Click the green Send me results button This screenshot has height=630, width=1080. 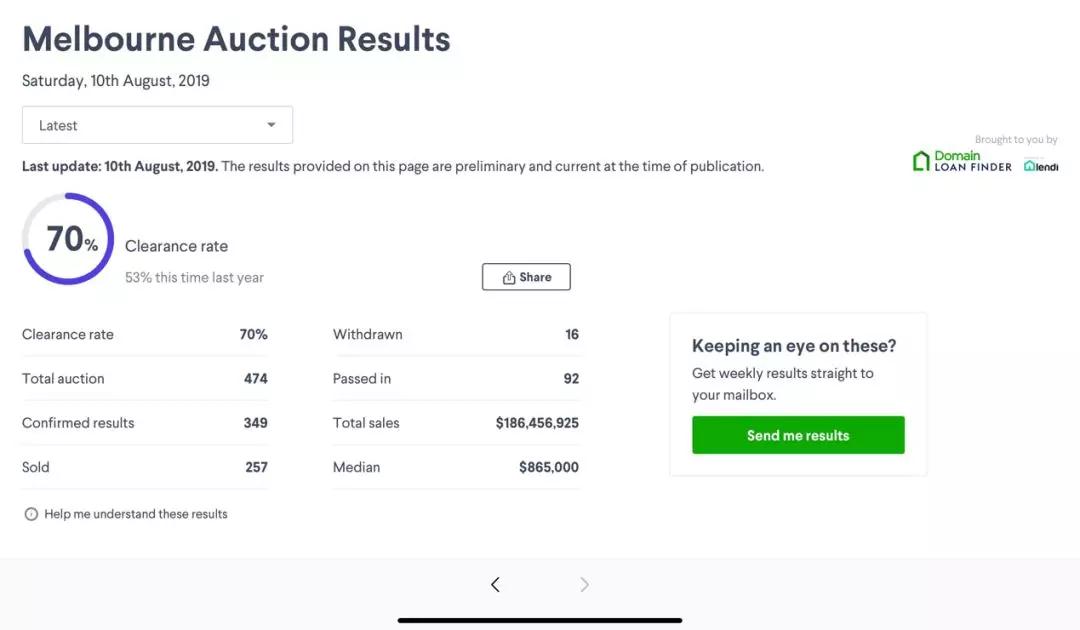798,435
